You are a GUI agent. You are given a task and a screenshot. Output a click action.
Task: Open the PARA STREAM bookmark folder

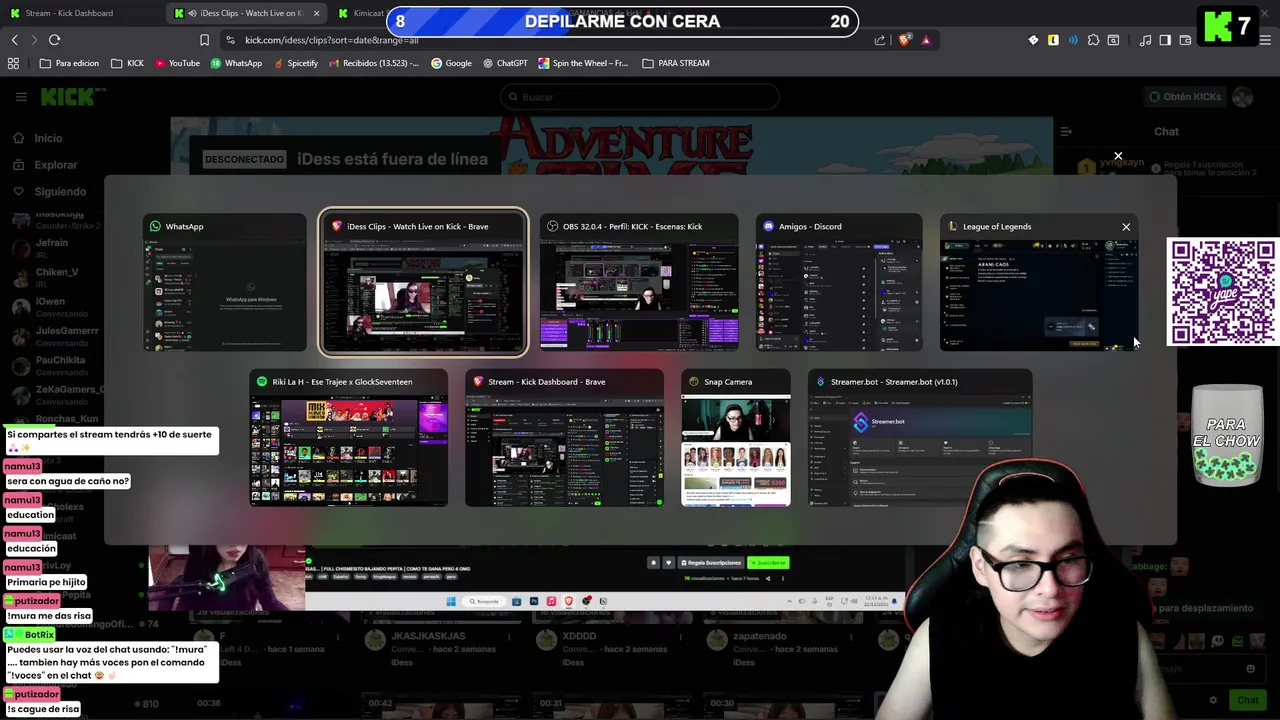(676, 63)
